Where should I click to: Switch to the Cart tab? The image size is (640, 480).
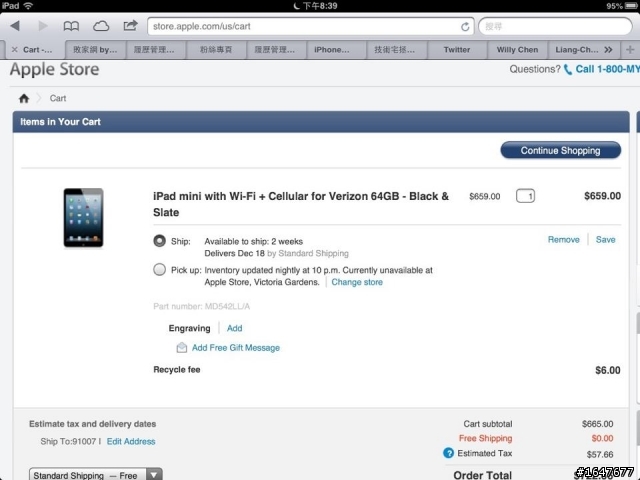click(37, 50)
